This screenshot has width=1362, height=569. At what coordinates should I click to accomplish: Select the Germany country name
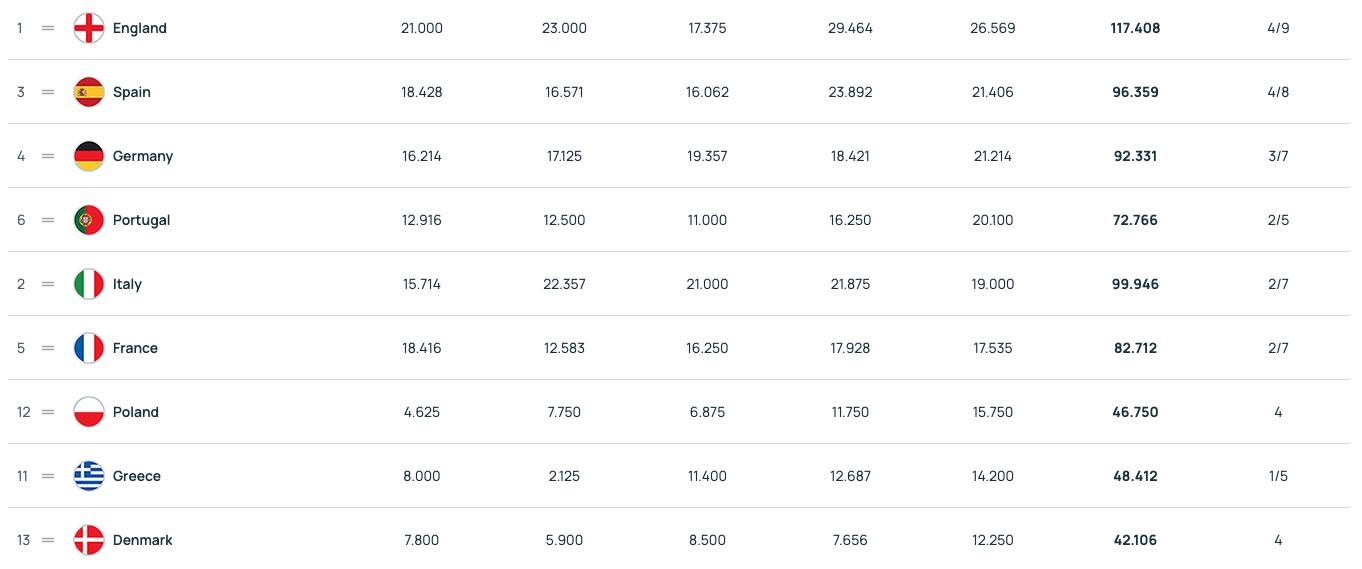[142, 156]
